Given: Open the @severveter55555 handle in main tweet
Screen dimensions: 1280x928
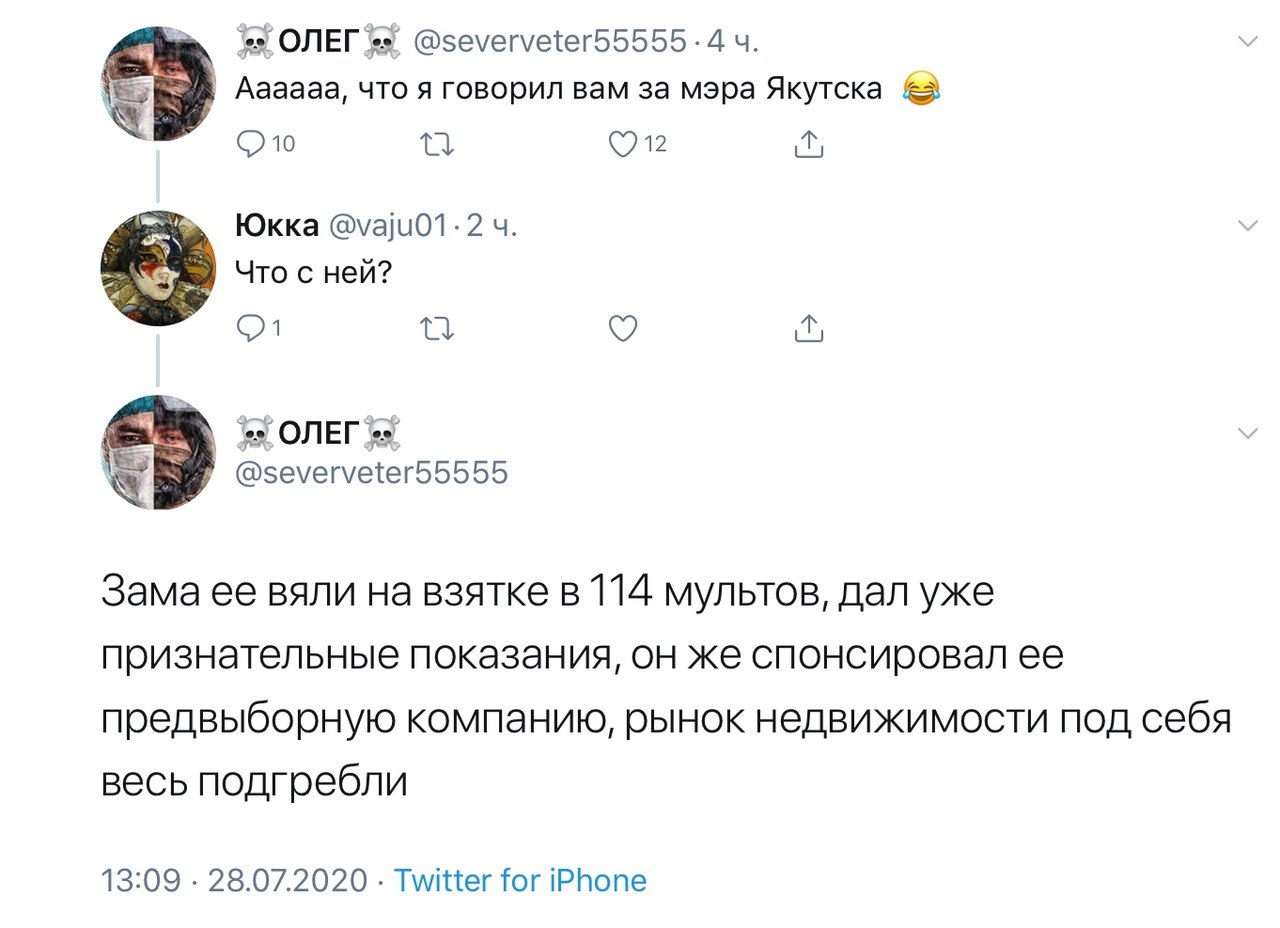Looking at the screenshot, I should click(x=371, y=471).
